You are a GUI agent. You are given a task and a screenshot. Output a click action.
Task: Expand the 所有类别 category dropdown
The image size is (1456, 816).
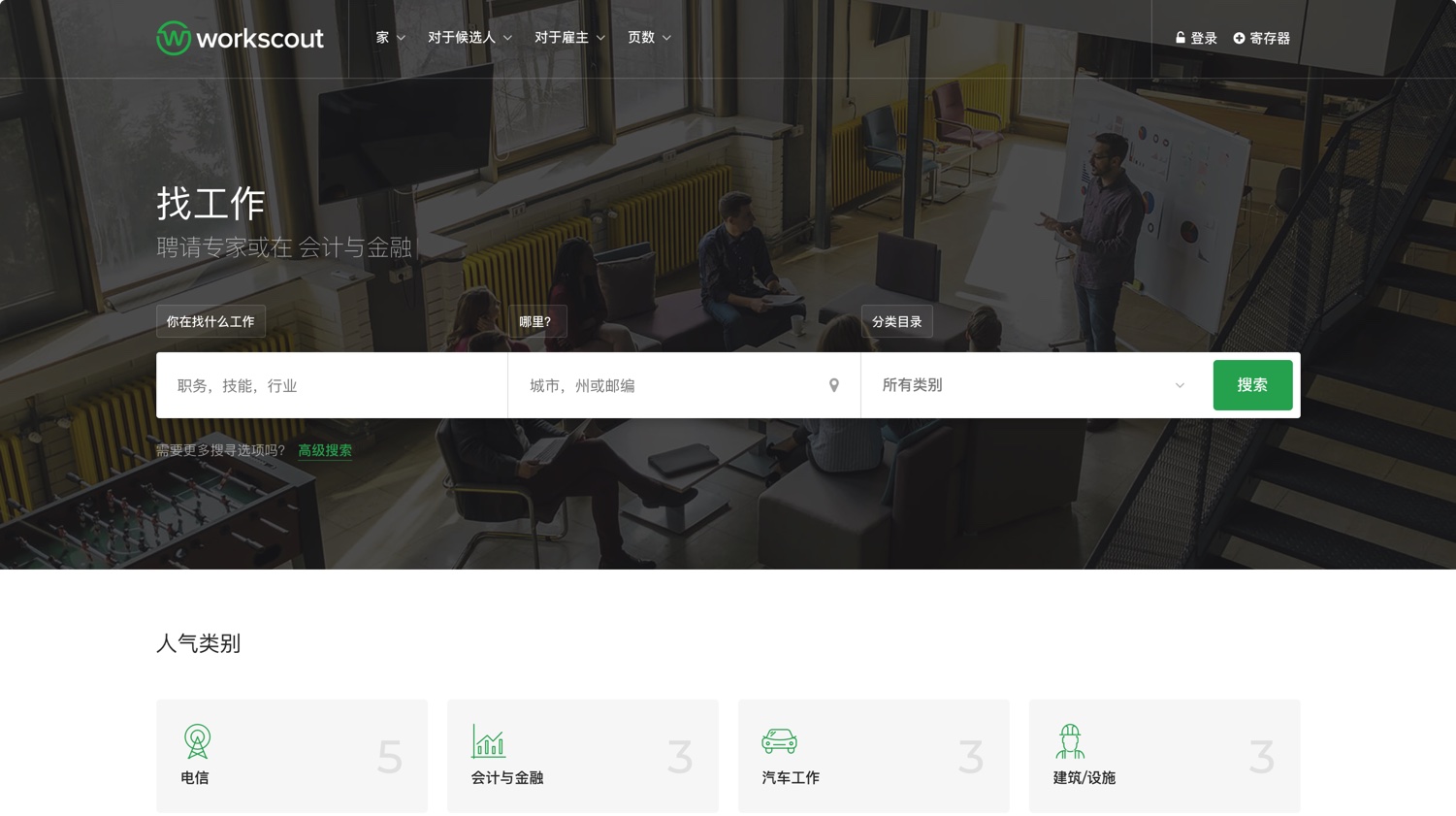[1033, 385]
